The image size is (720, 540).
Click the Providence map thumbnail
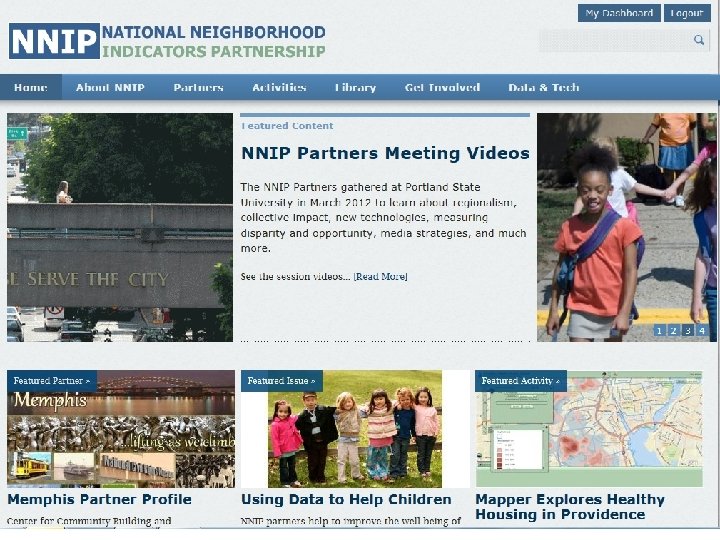click(589, 429)
